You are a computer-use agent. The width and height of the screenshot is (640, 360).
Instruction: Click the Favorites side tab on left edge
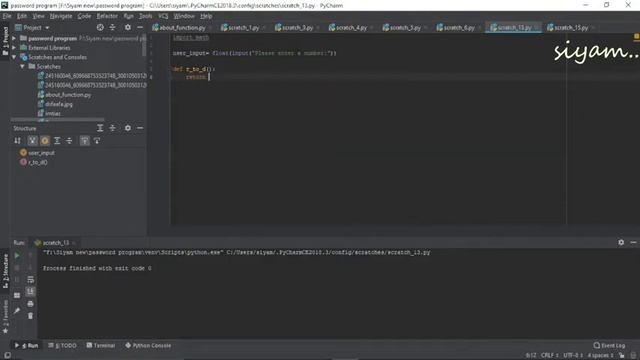5,316
